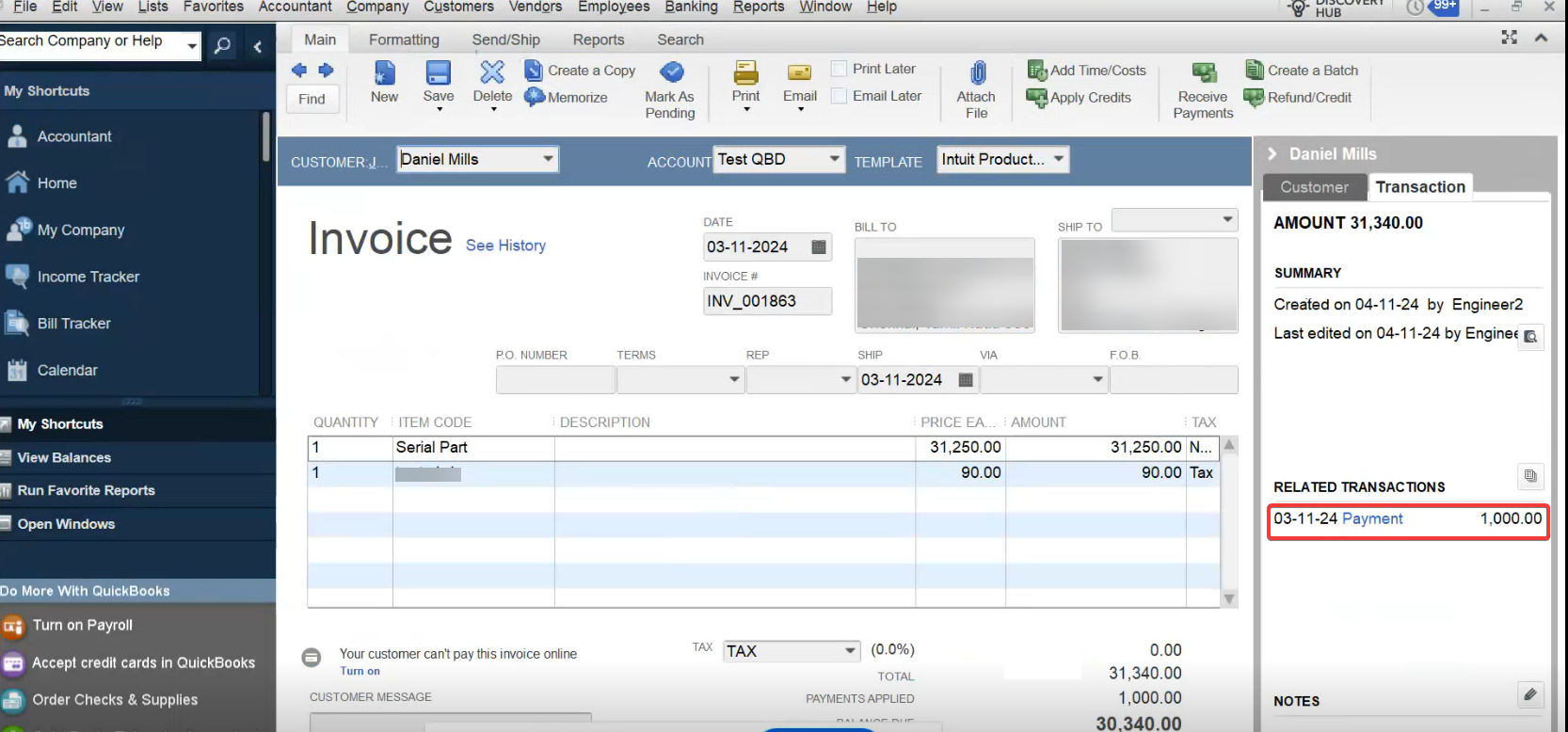This screenshot has height=732, width=1568.
Task: Open Bill Tracker in sidebar
Action: 73,324
